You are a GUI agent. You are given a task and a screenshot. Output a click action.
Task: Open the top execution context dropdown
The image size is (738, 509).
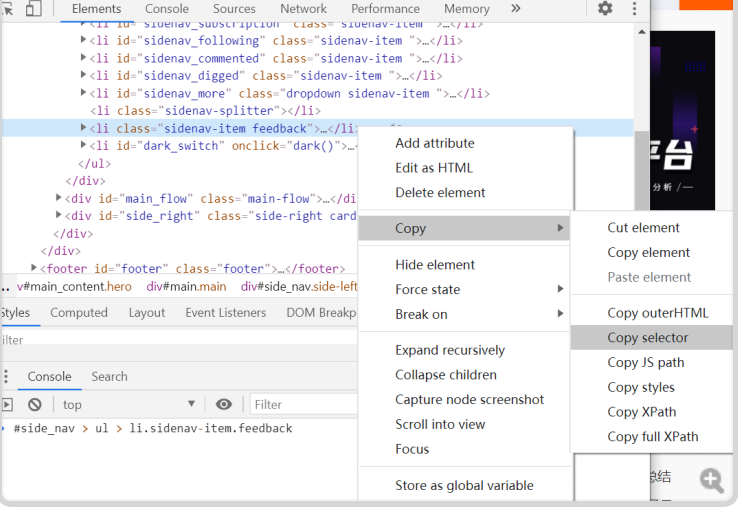click(129, 404)
